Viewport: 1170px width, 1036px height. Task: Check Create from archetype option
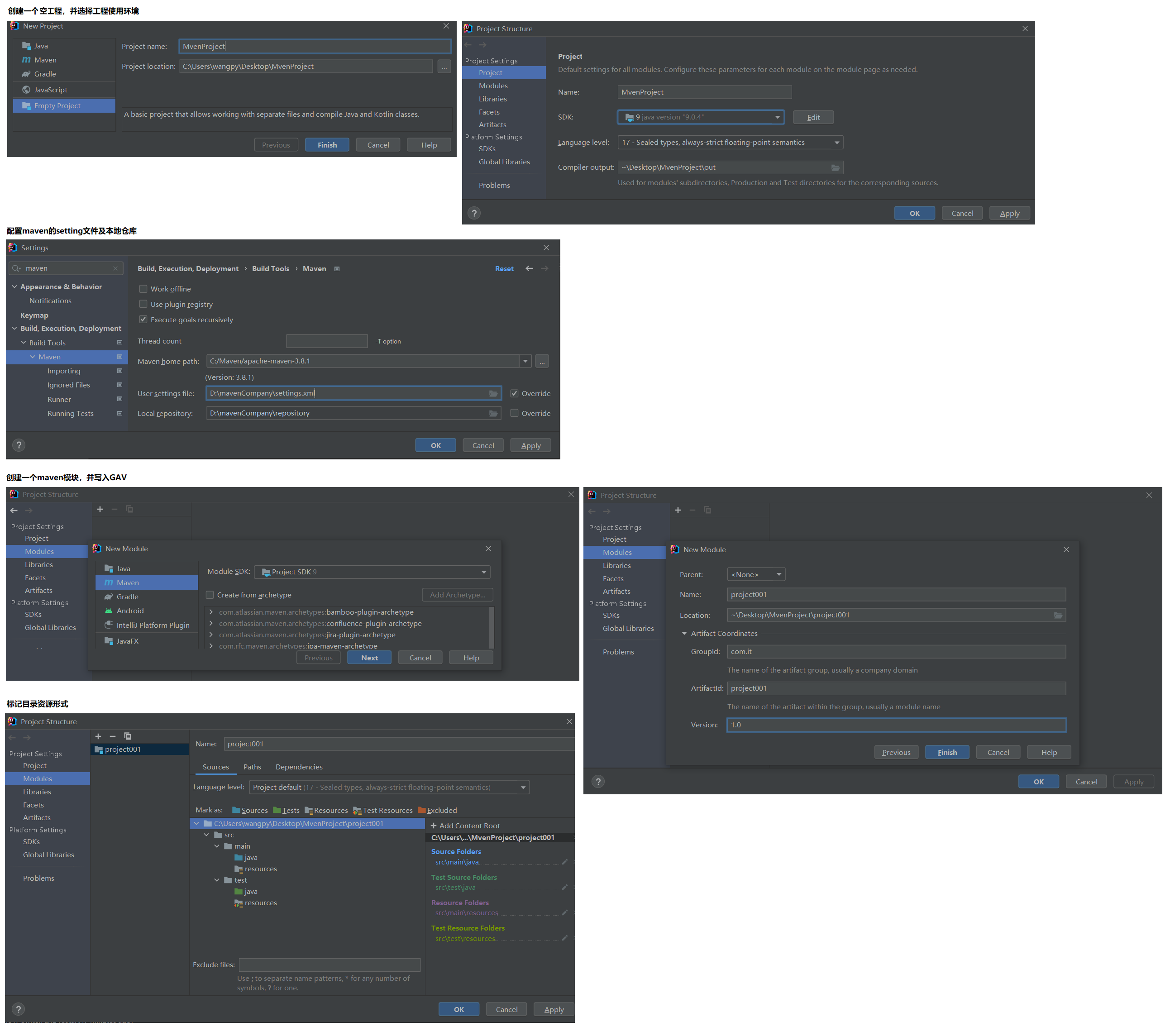(210, 595)
